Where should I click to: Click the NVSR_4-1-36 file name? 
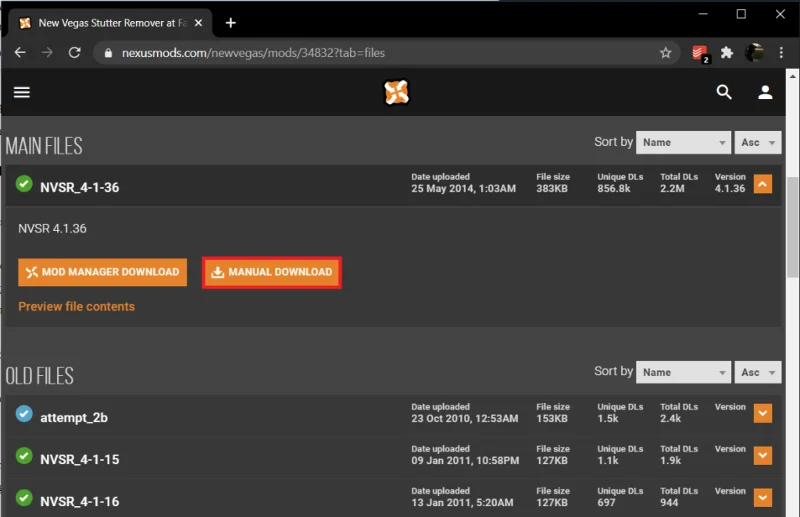(80, 188)
